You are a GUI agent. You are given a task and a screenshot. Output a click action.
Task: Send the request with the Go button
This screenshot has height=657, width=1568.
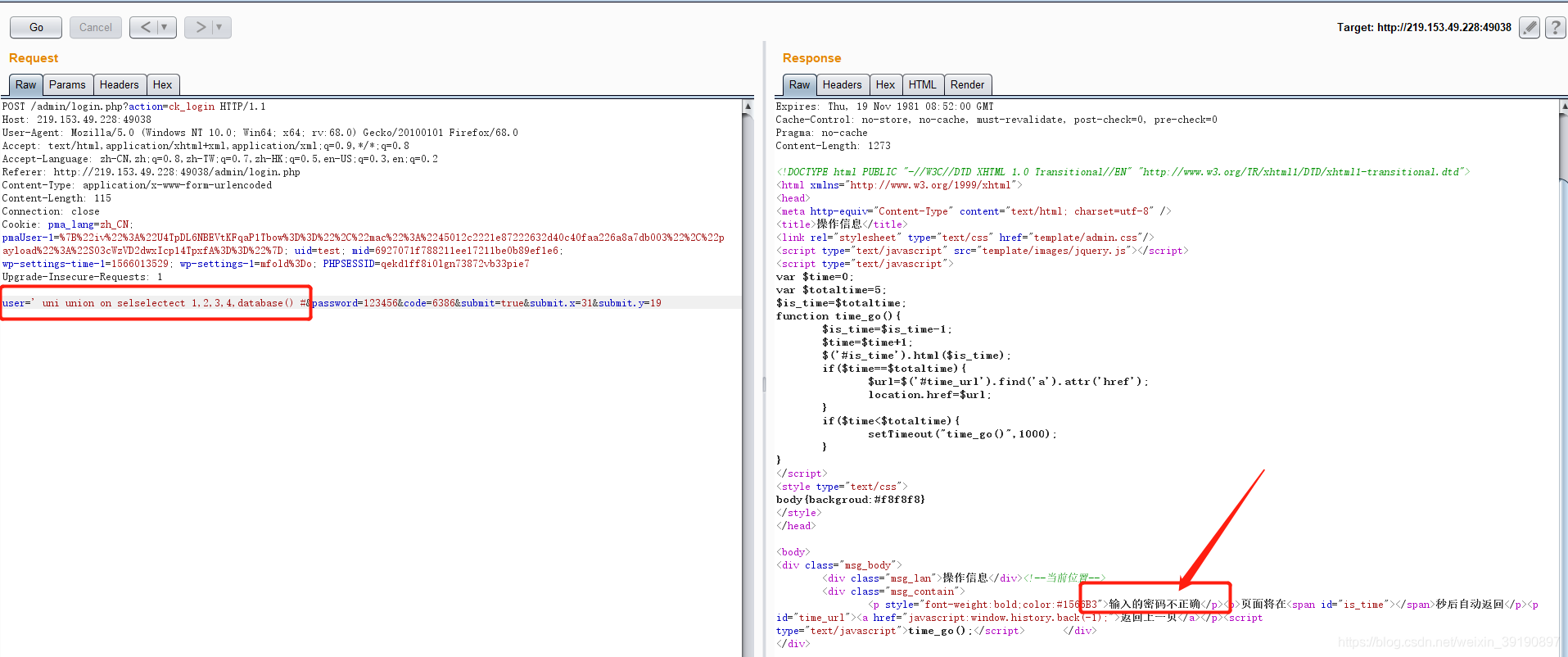pos(36,27)
